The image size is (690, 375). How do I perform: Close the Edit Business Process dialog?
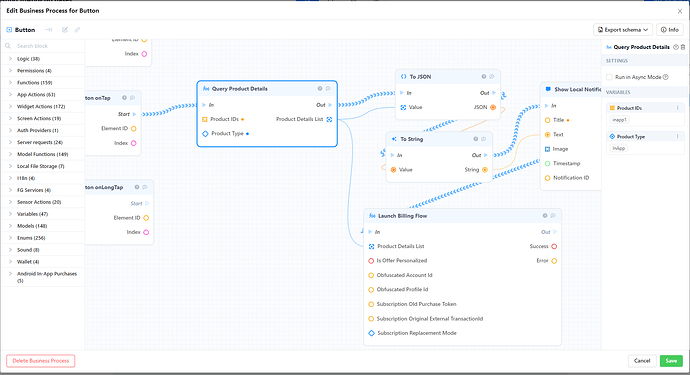click(x=680, y=11)
